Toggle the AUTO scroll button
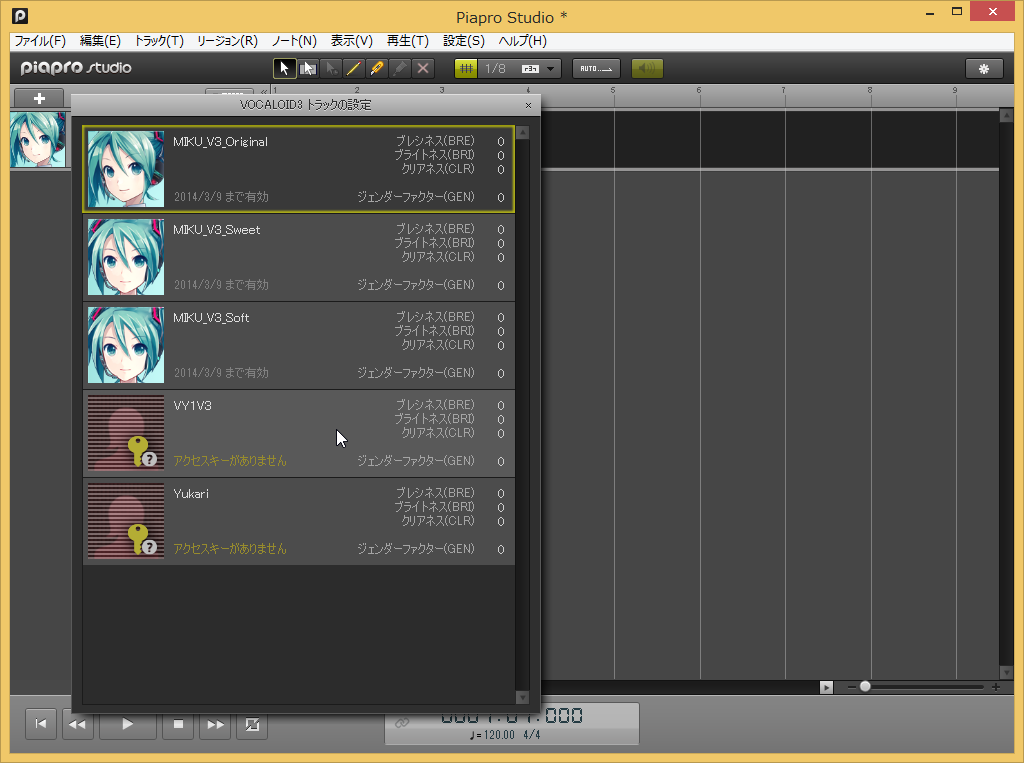 coord(596,68)
